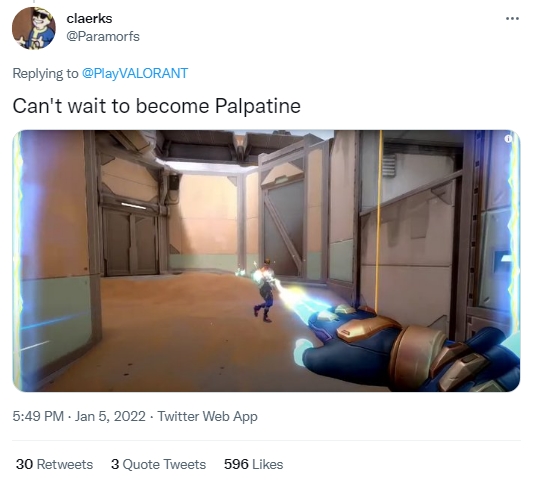Open the 5:49 PM time link
This screenshot has width=535, height=486.
point(38,416)
